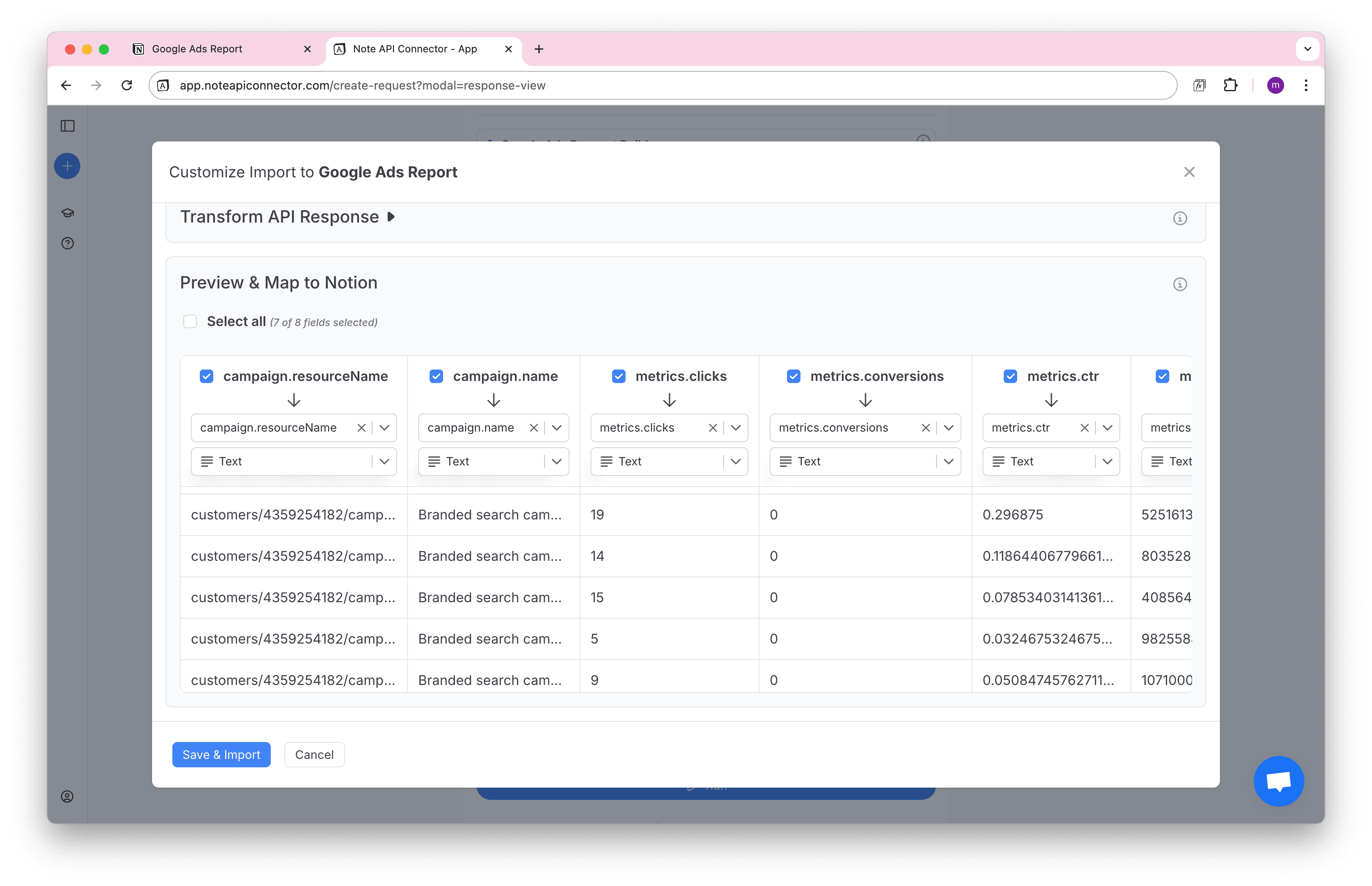Open metrics.conversions property dropdown
This screenshot has height=886, width=1372.
tap(948, 428)
